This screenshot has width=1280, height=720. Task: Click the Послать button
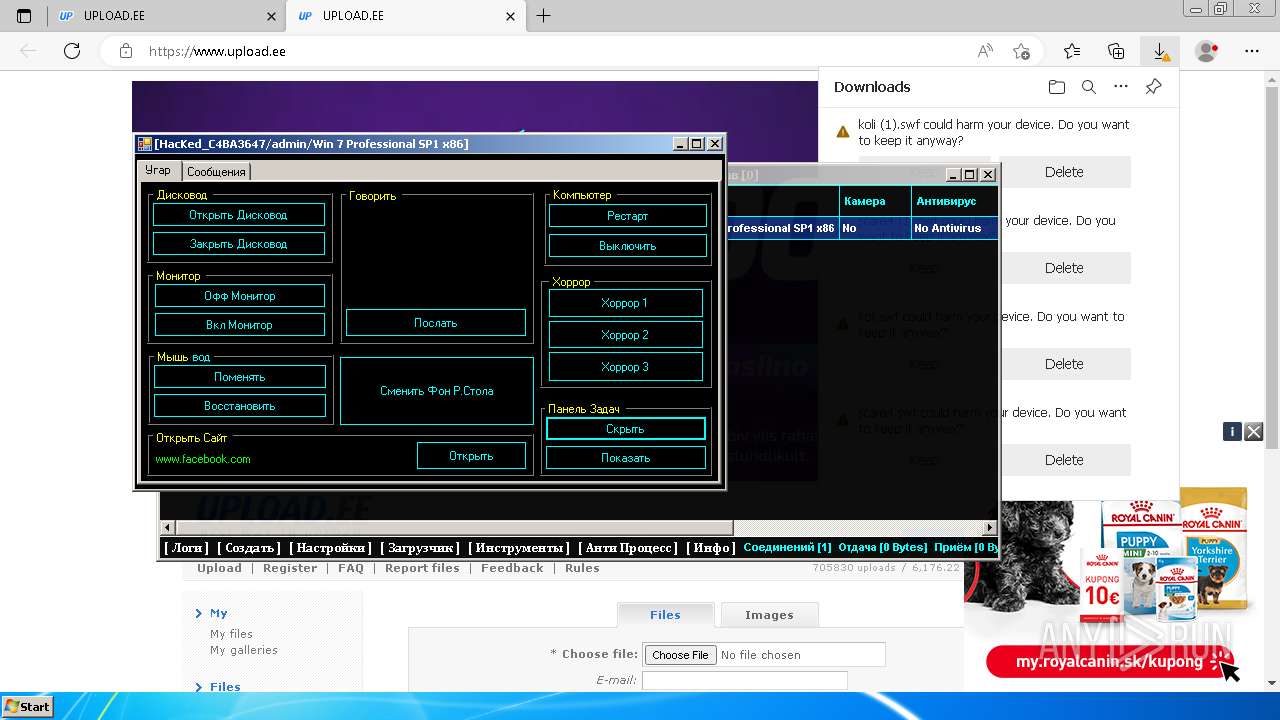pyautogui.click(x=436, y=323)
